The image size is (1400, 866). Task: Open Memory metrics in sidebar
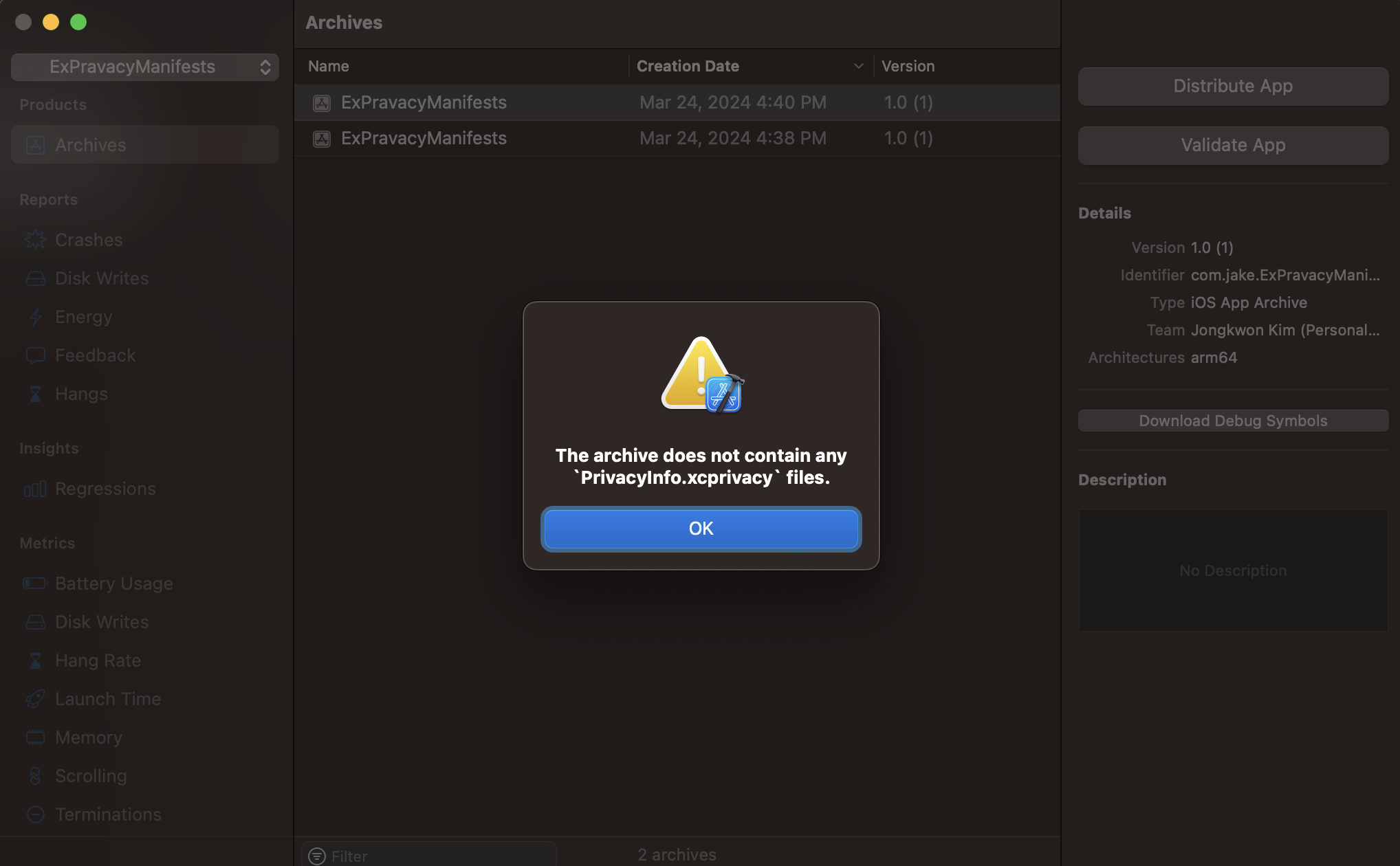(x=89, y=737)
